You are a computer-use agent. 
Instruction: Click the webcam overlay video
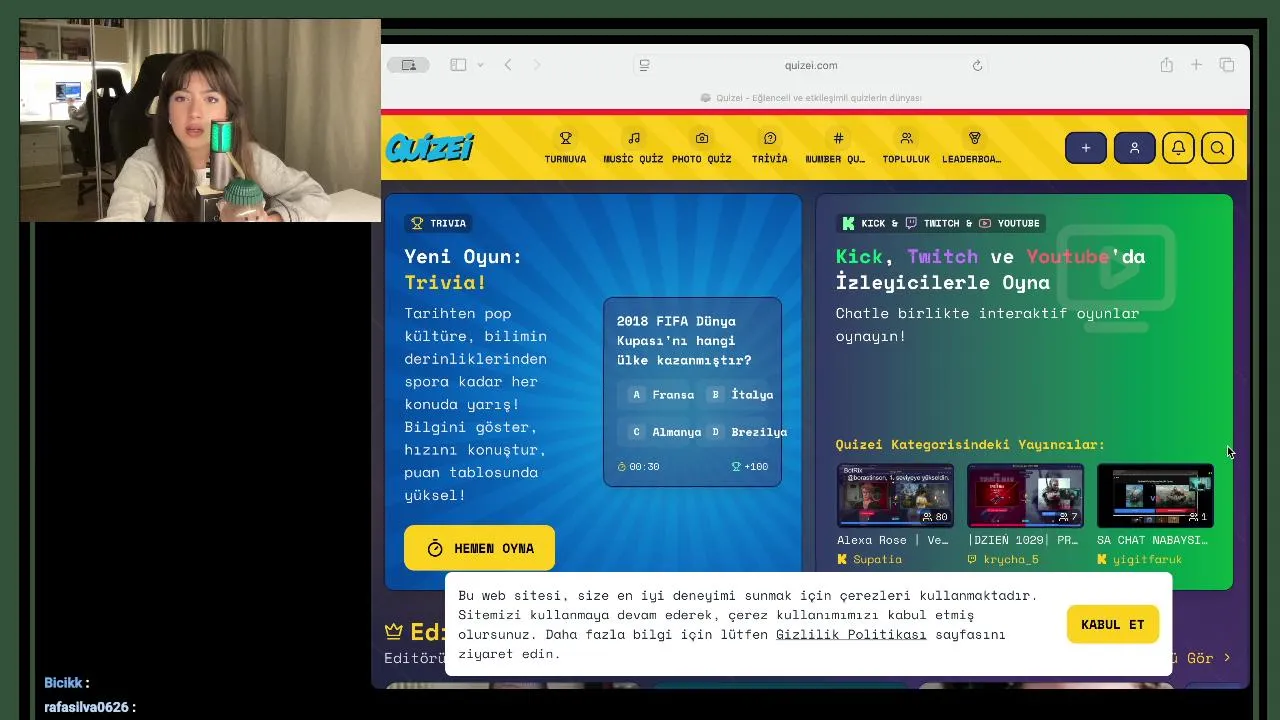[200, 120]
